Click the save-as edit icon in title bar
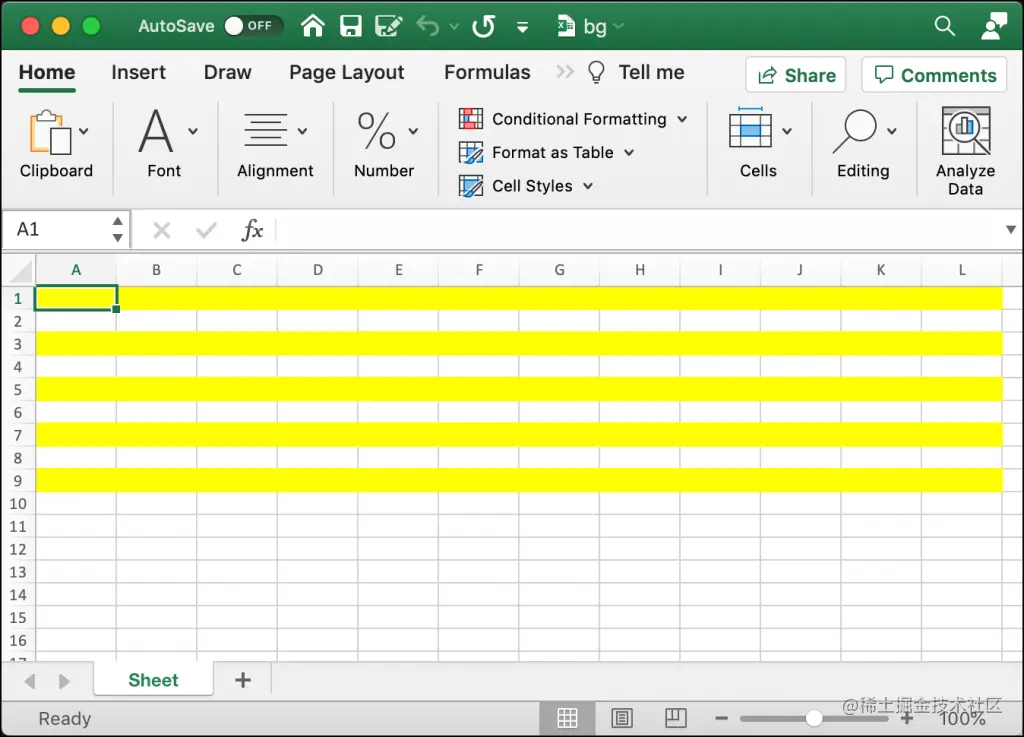Screen dimensions: 1024x737 tap(389, 26)
